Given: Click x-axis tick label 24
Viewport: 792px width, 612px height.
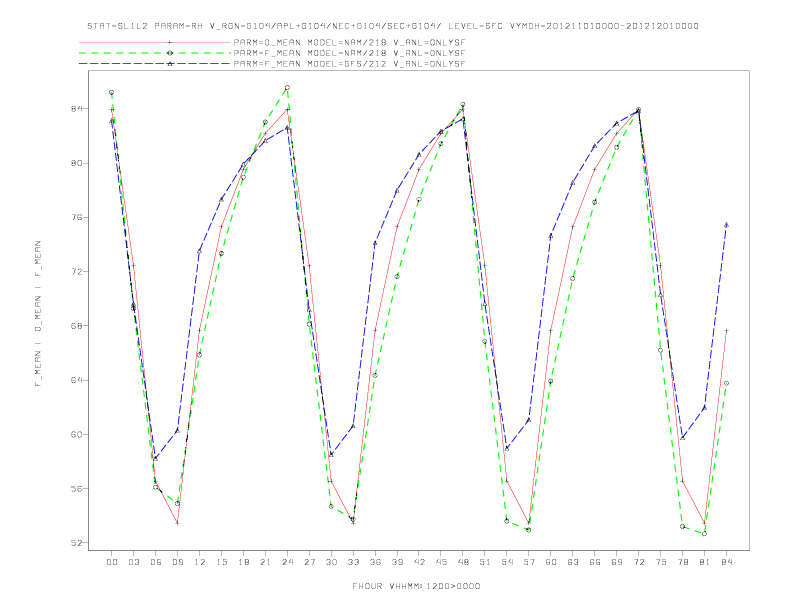Looking at the screenshot, I should coord(287,562).
